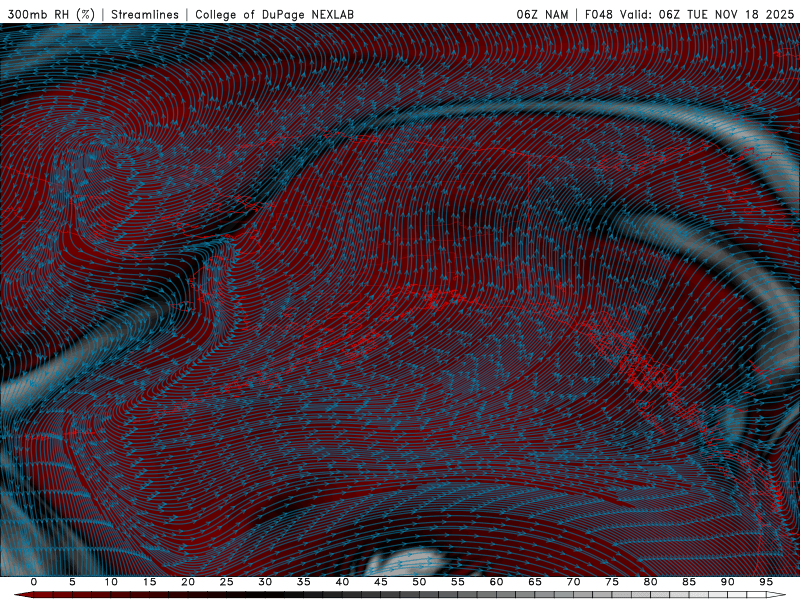Click the "Streamlines" header label
This screenshot has width=800, height=600.
click(x=145, y=15)
